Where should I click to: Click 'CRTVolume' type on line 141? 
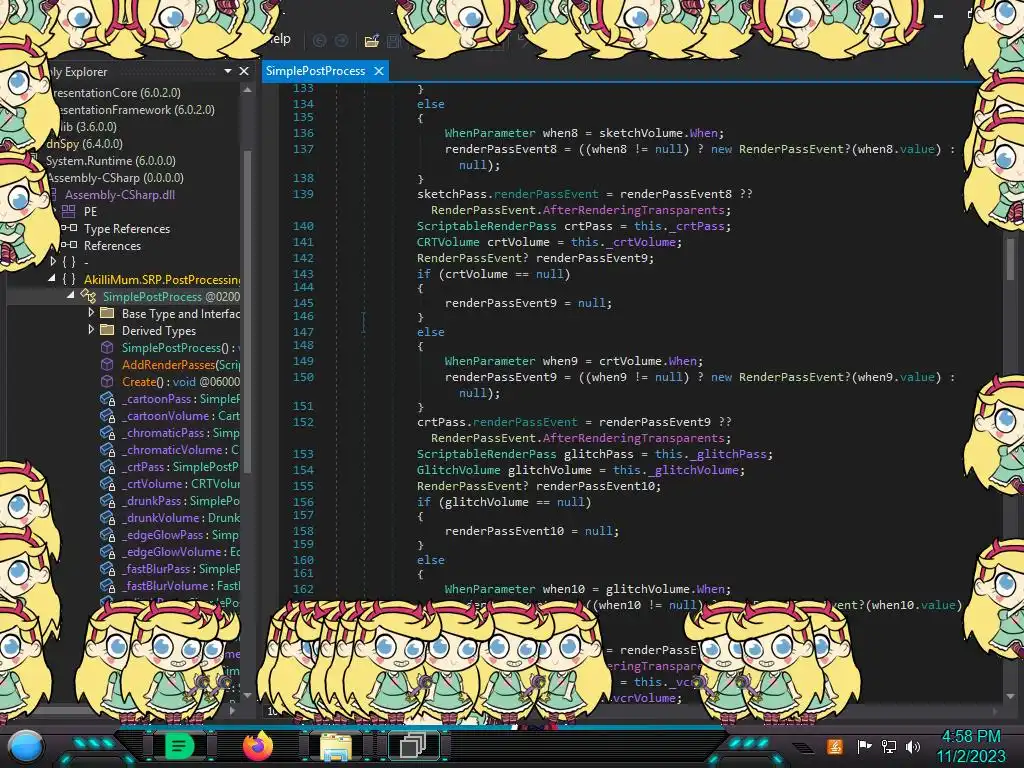(x=448, y=242)
